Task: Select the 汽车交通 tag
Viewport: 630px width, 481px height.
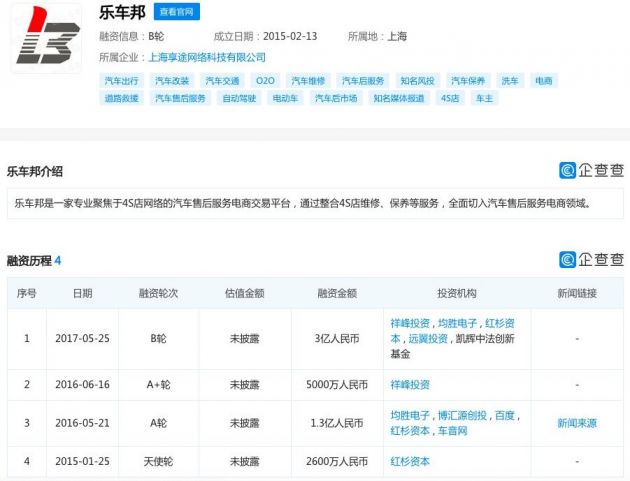Action: click(222, 81)
